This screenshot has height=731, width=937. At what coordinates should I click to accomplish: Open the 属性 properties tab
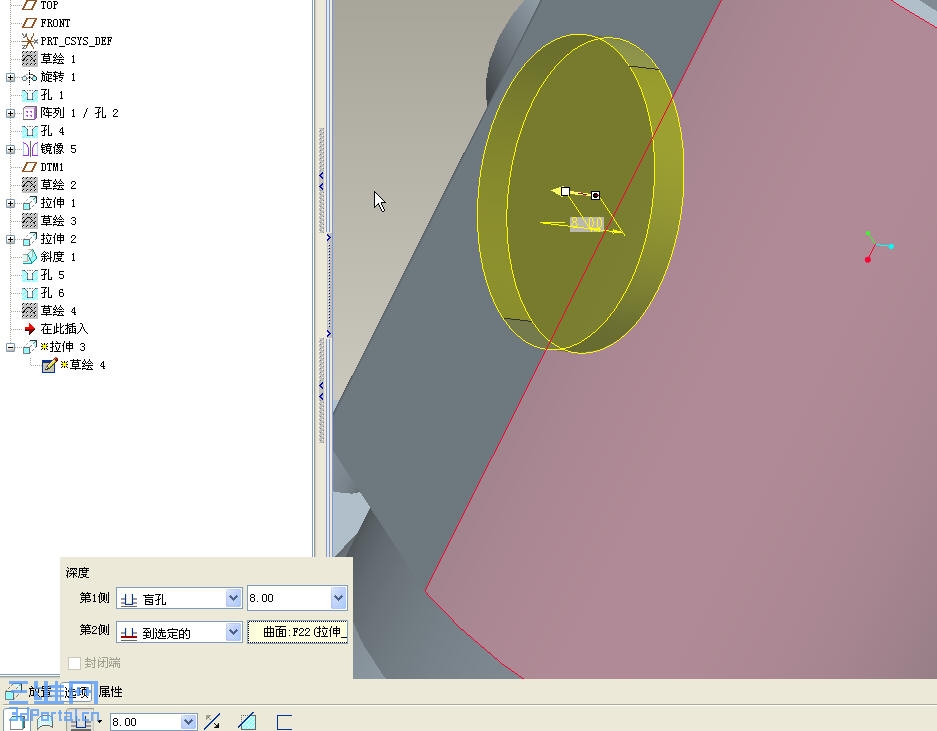click(111, 692)
